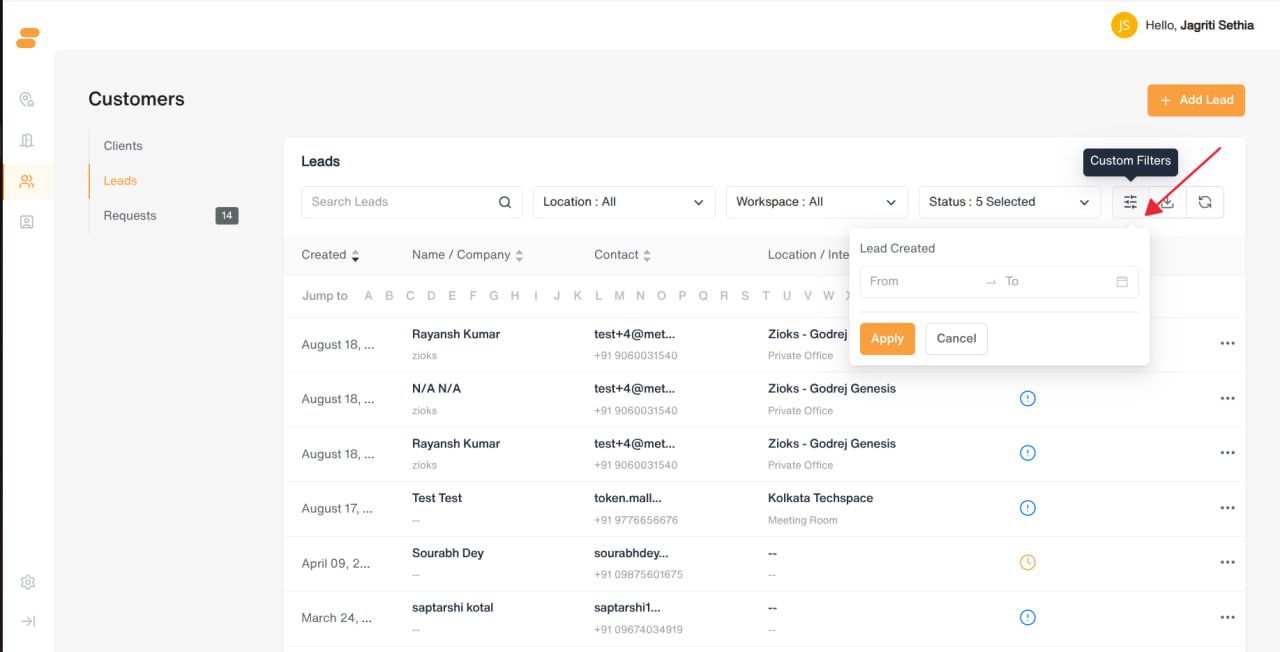Sort by Contact column arrows

tap(647, 256)
